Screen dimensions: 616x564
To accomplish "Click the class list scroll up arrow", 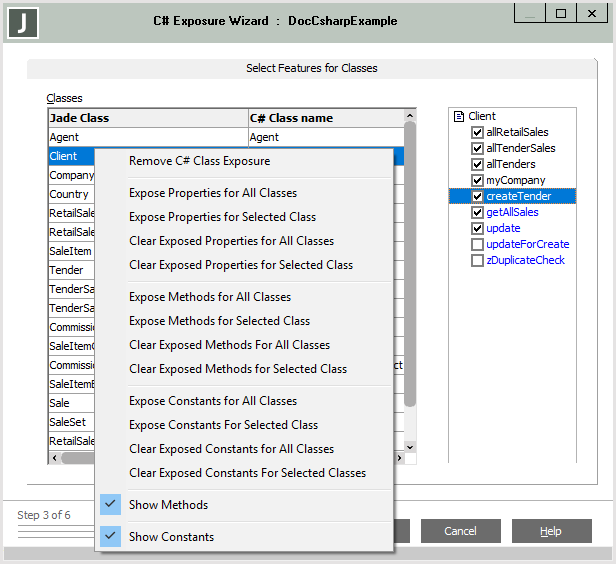I will pos(410,115).
